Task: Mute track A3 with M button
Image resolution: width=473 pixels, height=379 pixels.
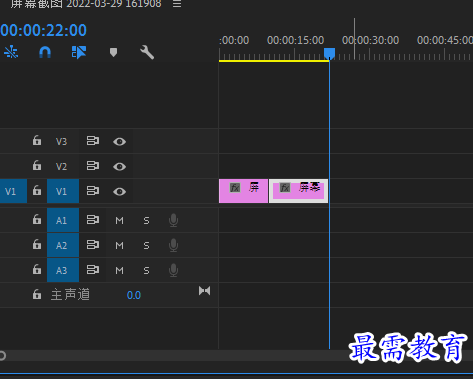Action: click(x=119, y=270)
